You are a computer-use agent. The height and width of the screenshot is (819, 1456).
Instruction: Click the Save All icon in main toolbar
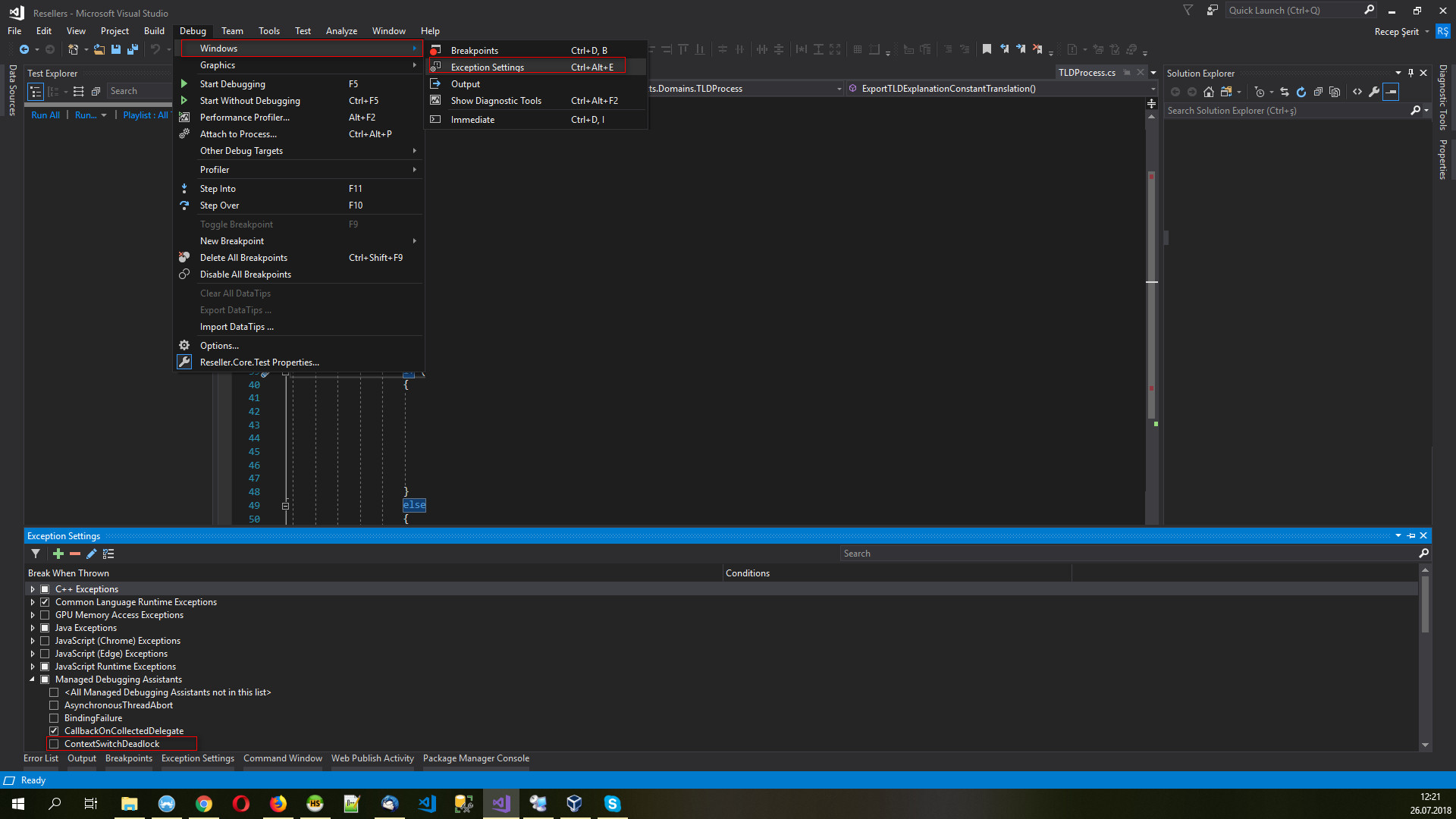click(x=133, y=50)
